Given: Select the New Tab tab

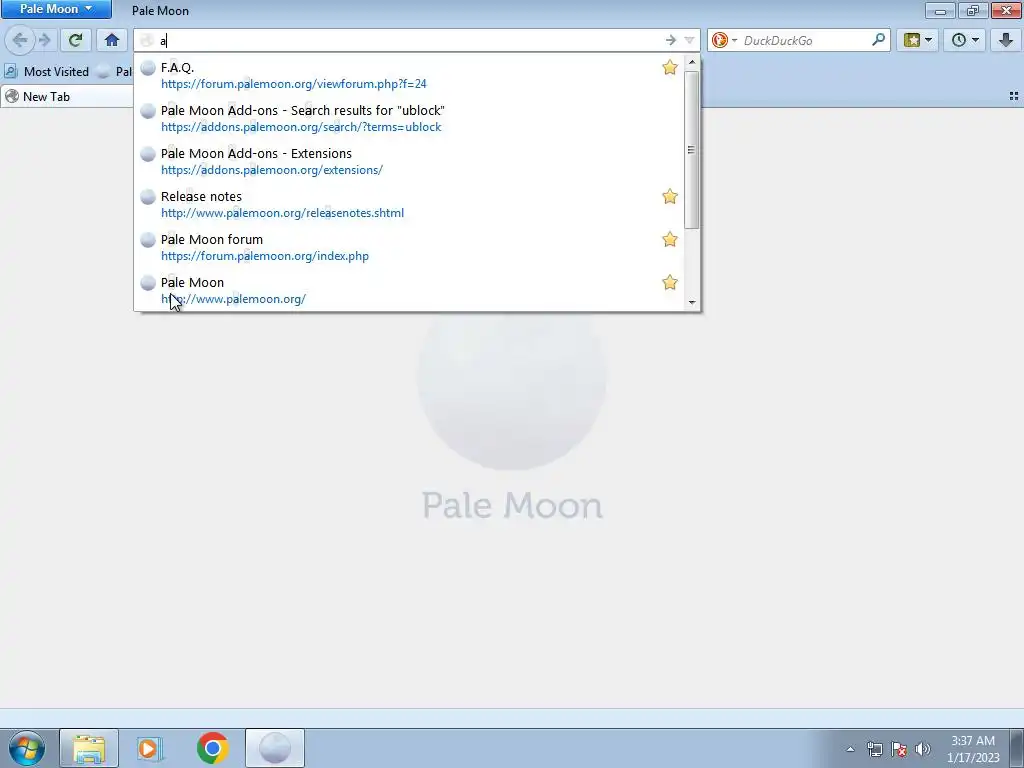Looking at the screenshot, I should (67, 97).
